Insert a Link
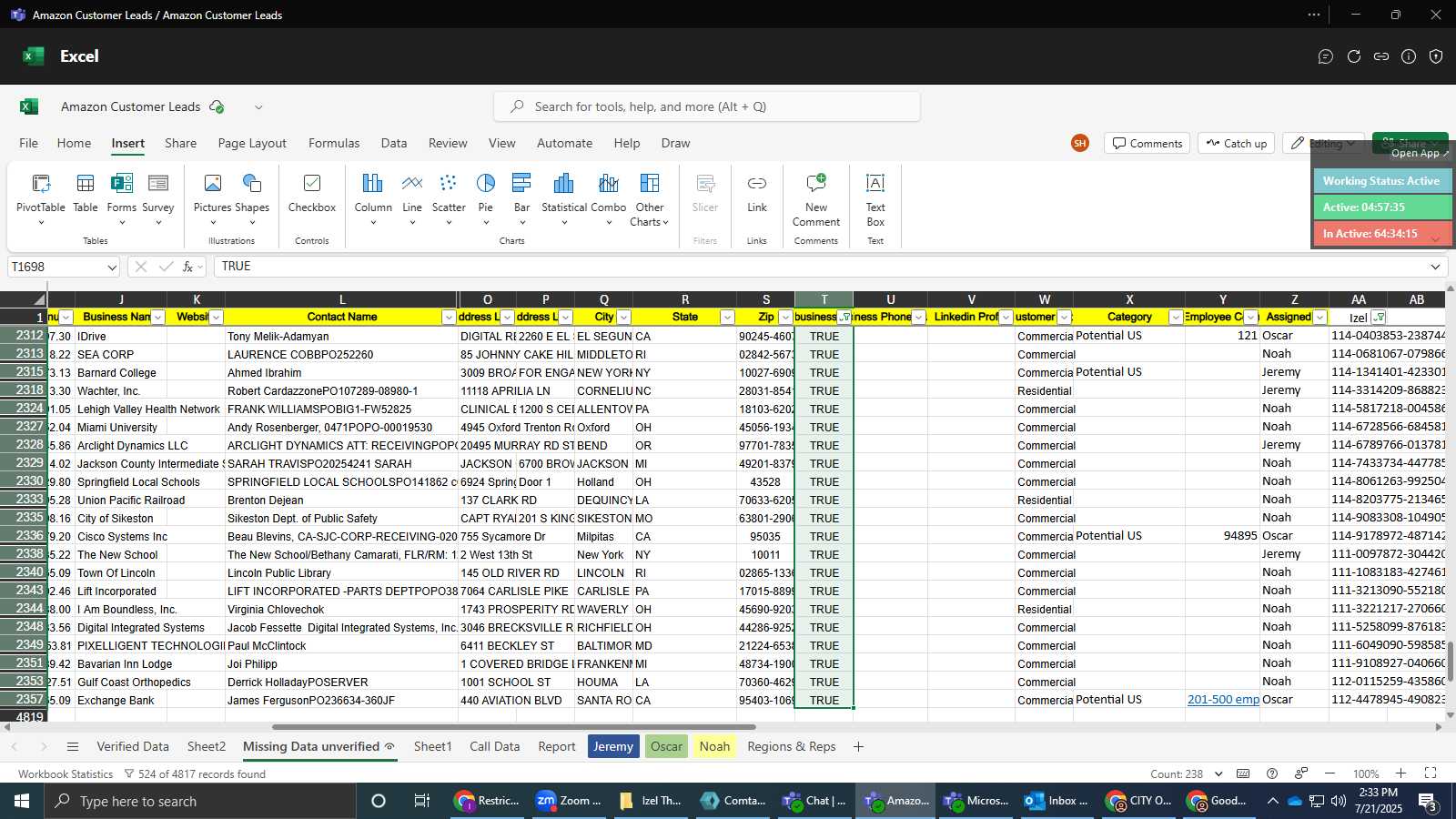 click(x=757, y=193)
